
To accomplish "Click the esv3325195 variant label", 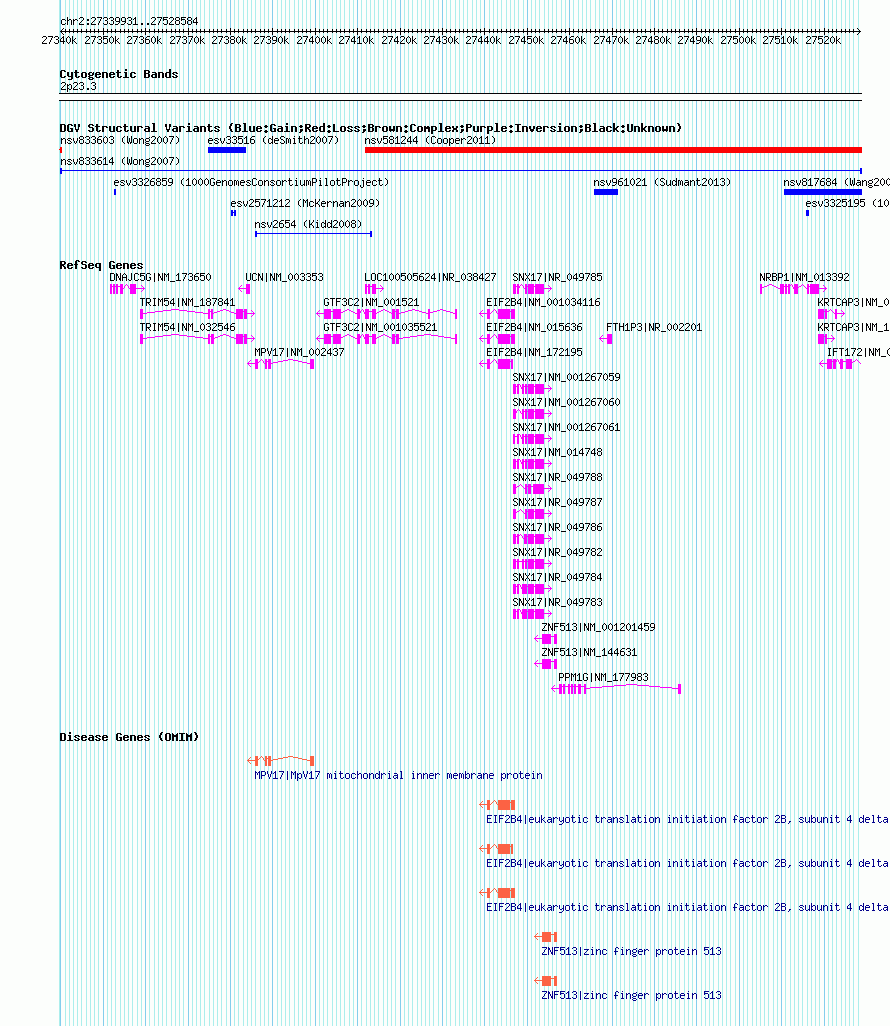I will pyautogui.click(x=847, y=203).
